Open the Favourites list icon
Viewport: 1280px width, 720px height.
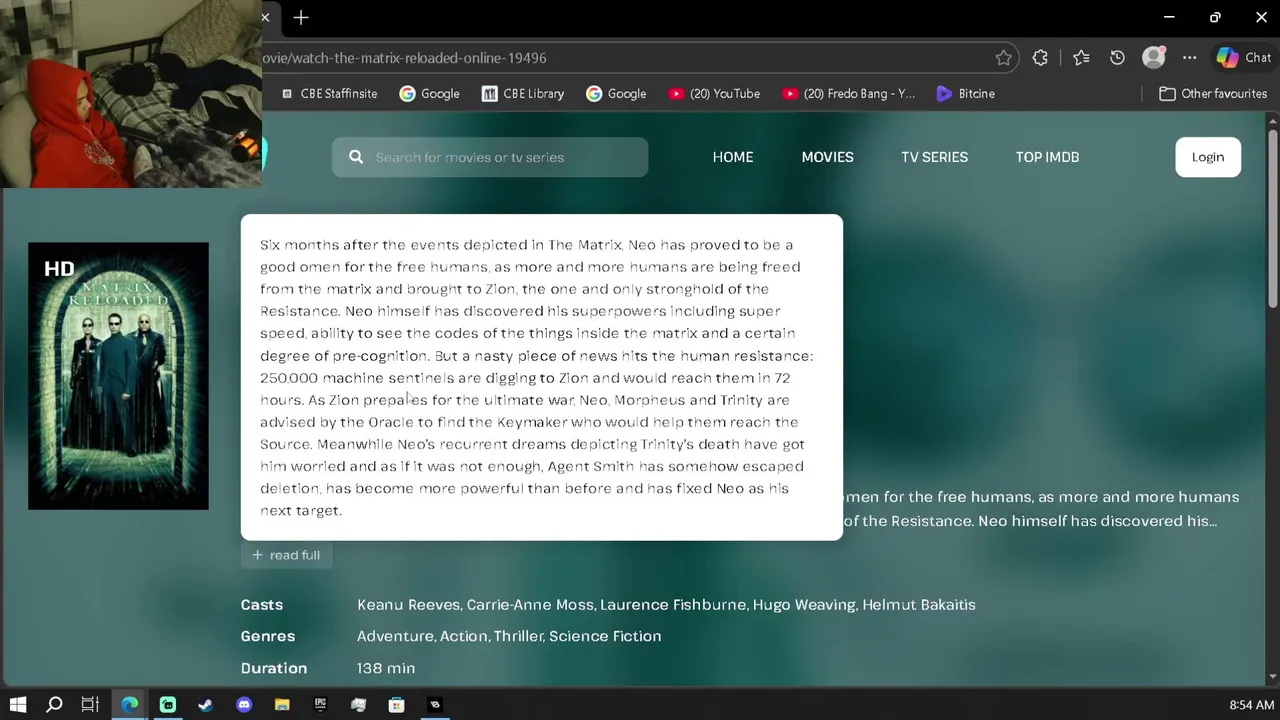point(1081,58)
